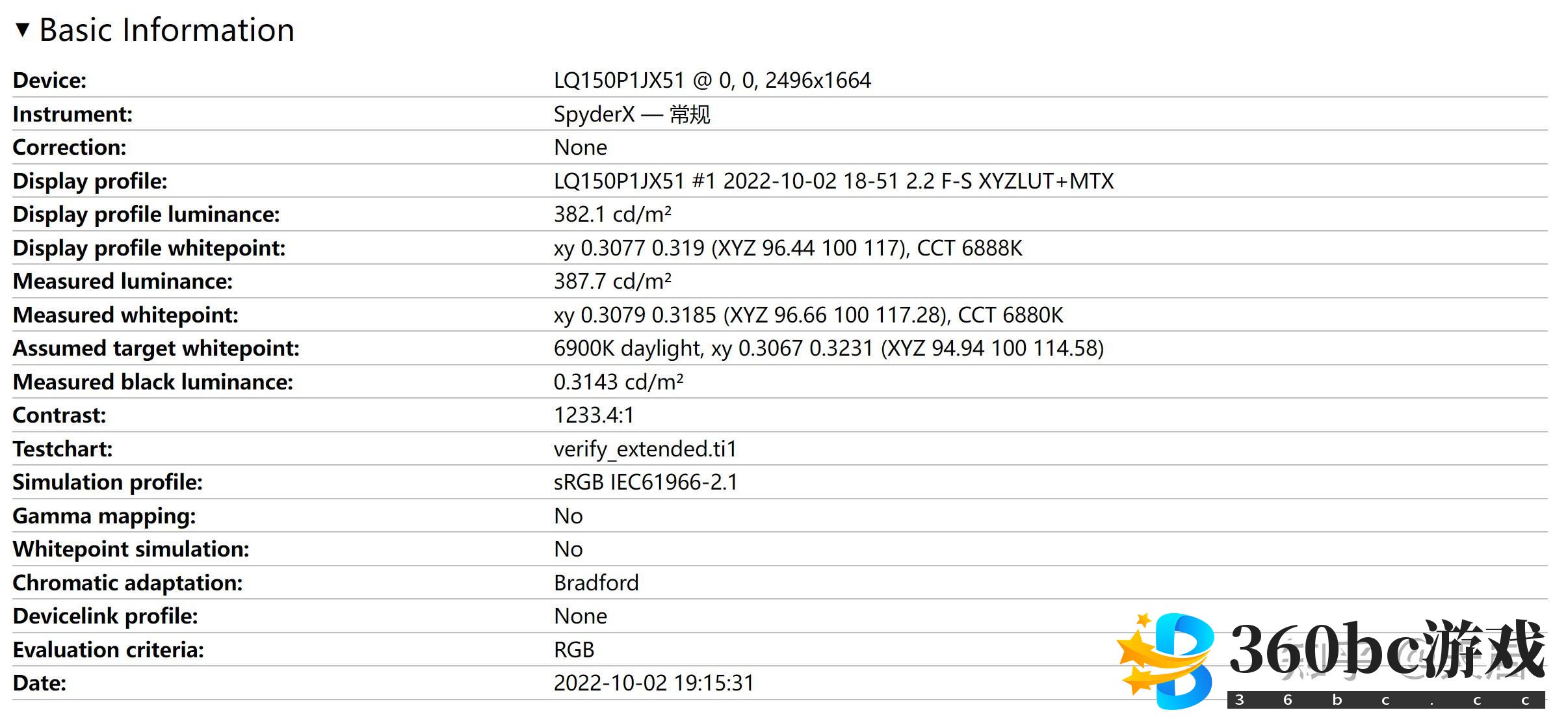The width and height of the screenshot is (1568, 723).
Task: Click the Basic Information heading
Action: (x=166, y=30)
